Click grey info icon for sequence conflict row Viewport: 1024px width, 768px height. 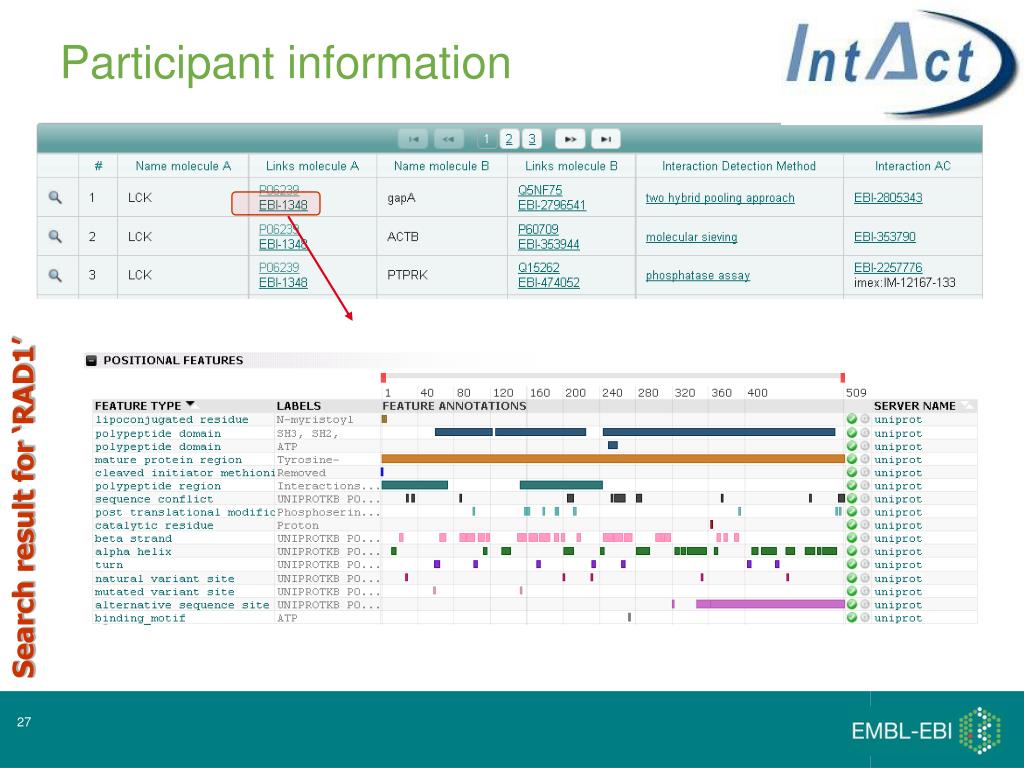pyautogui.click(x=865, y=499)
